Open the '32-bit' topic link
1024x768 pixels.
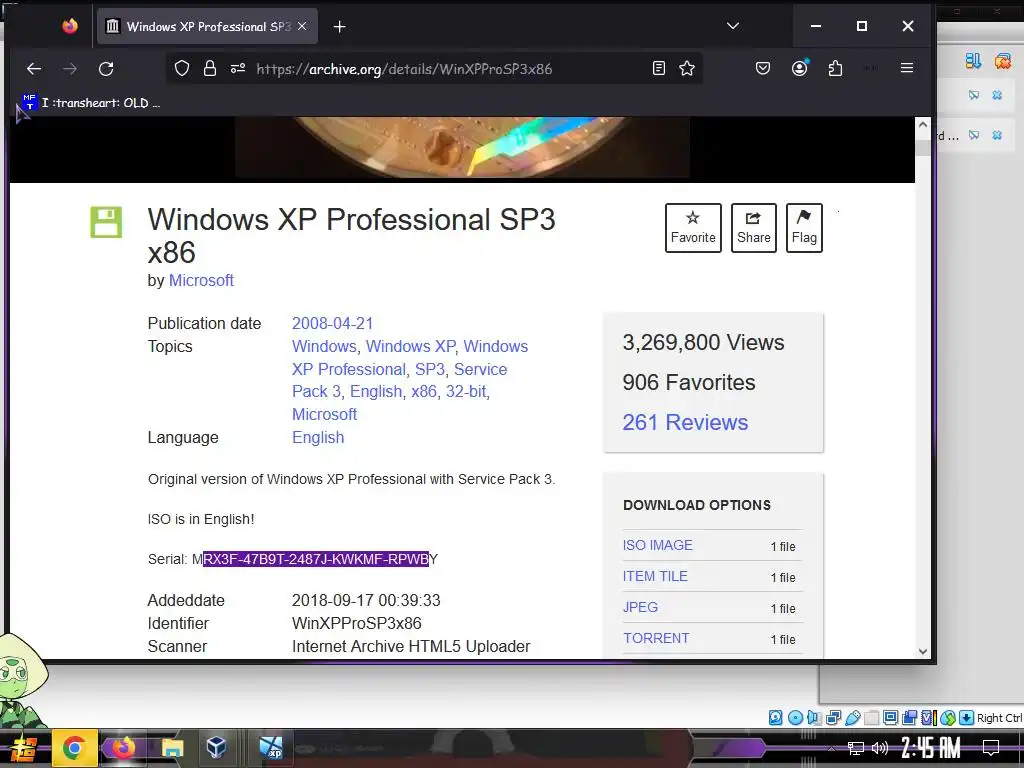tap(466, 391)
